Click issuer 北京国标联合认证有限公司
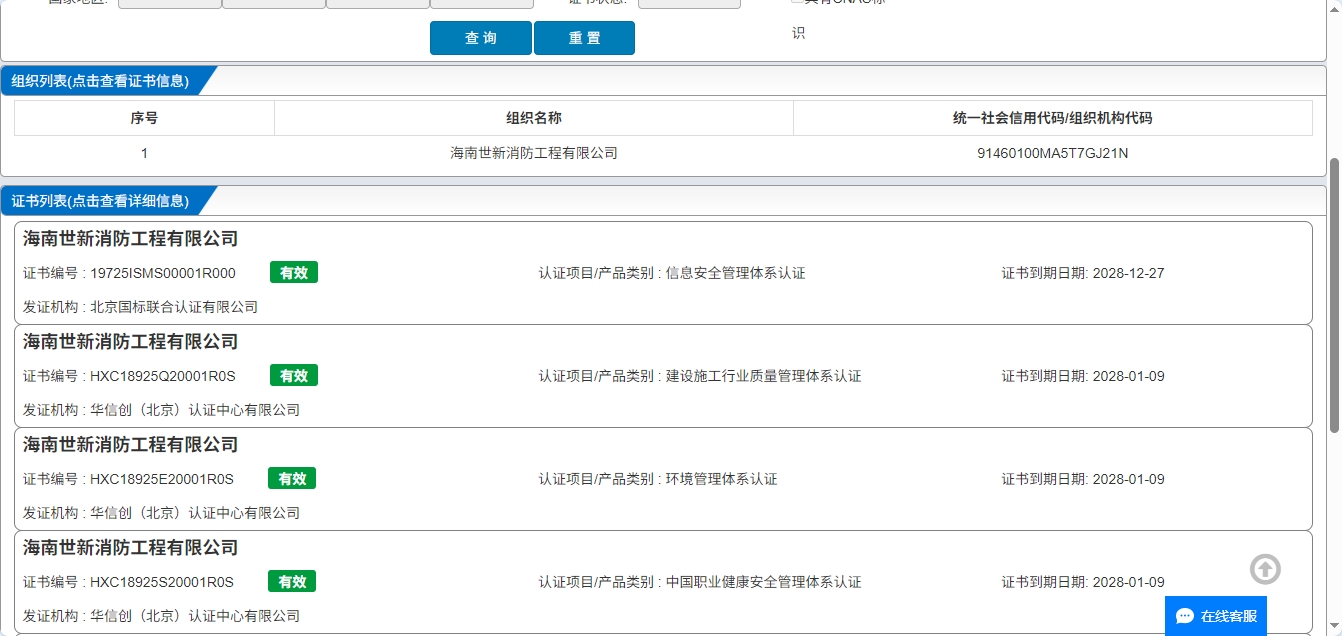 tap(174, 307)
